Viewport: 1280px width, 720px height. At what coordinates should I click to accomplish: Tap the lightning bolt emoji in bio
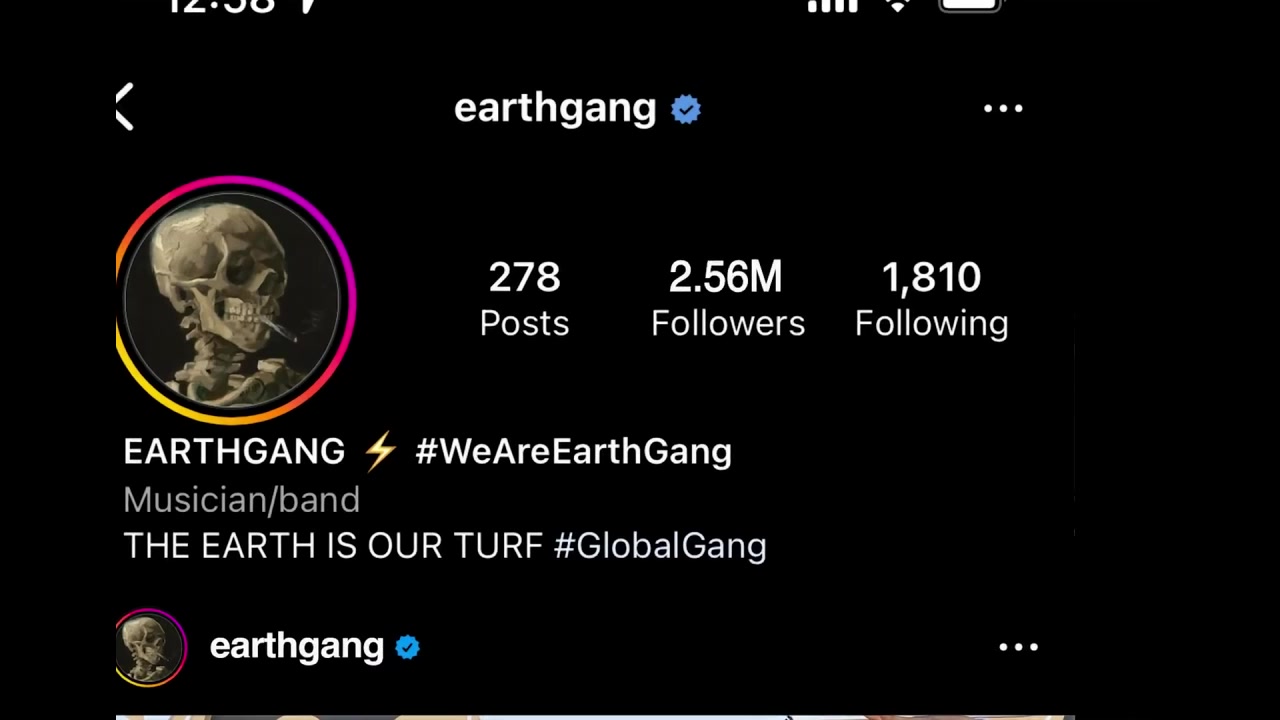point(380,452)
